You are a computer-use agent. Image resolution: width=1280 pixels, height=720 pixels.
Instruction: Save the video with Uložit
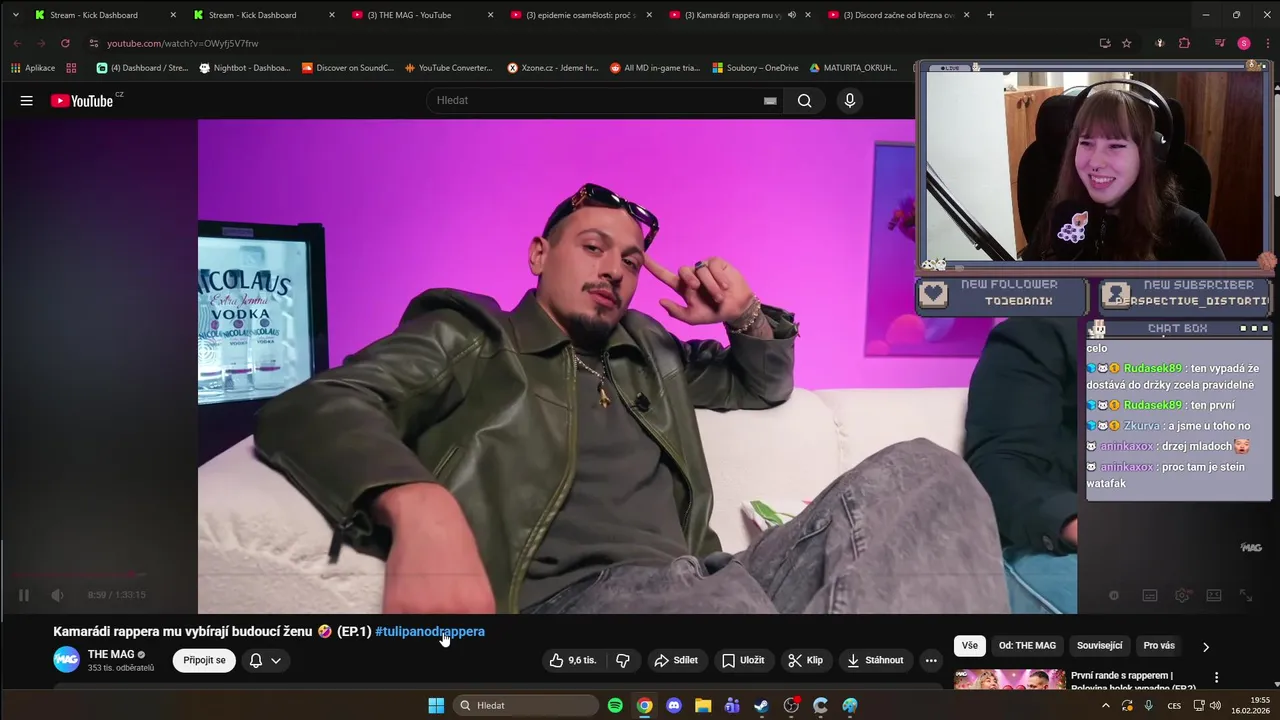[x=743, y=660]
